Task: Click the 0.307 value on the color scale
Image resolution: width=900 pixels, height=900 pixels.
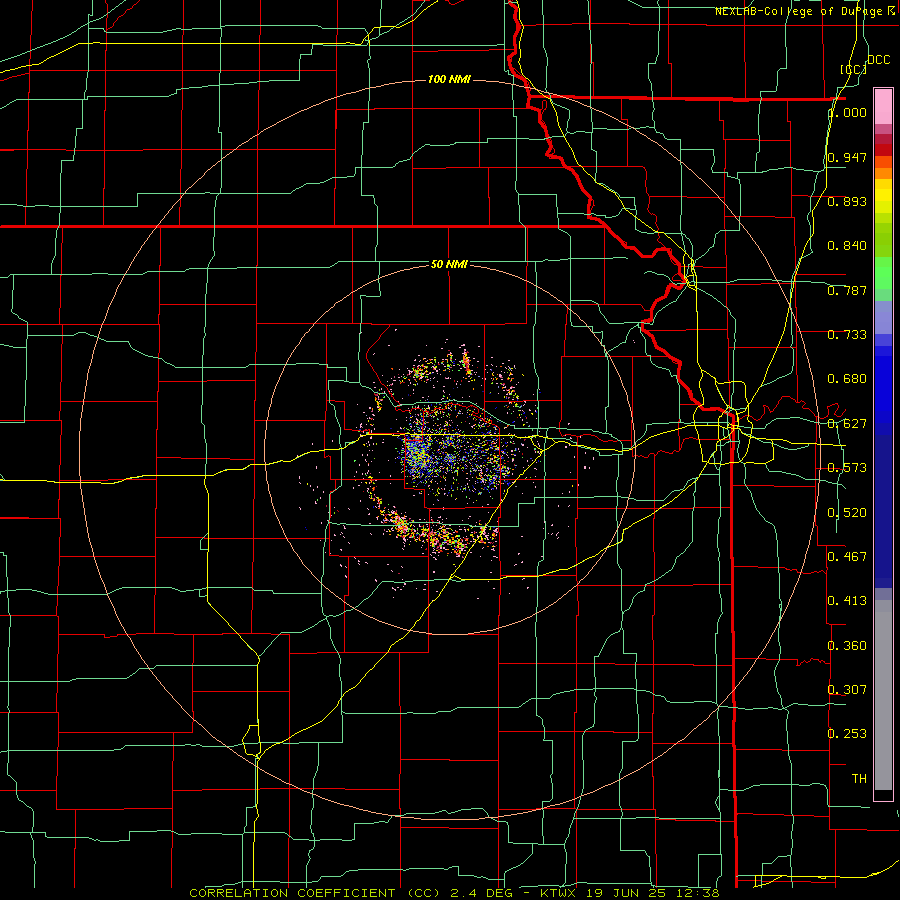Action: point(847,690)
